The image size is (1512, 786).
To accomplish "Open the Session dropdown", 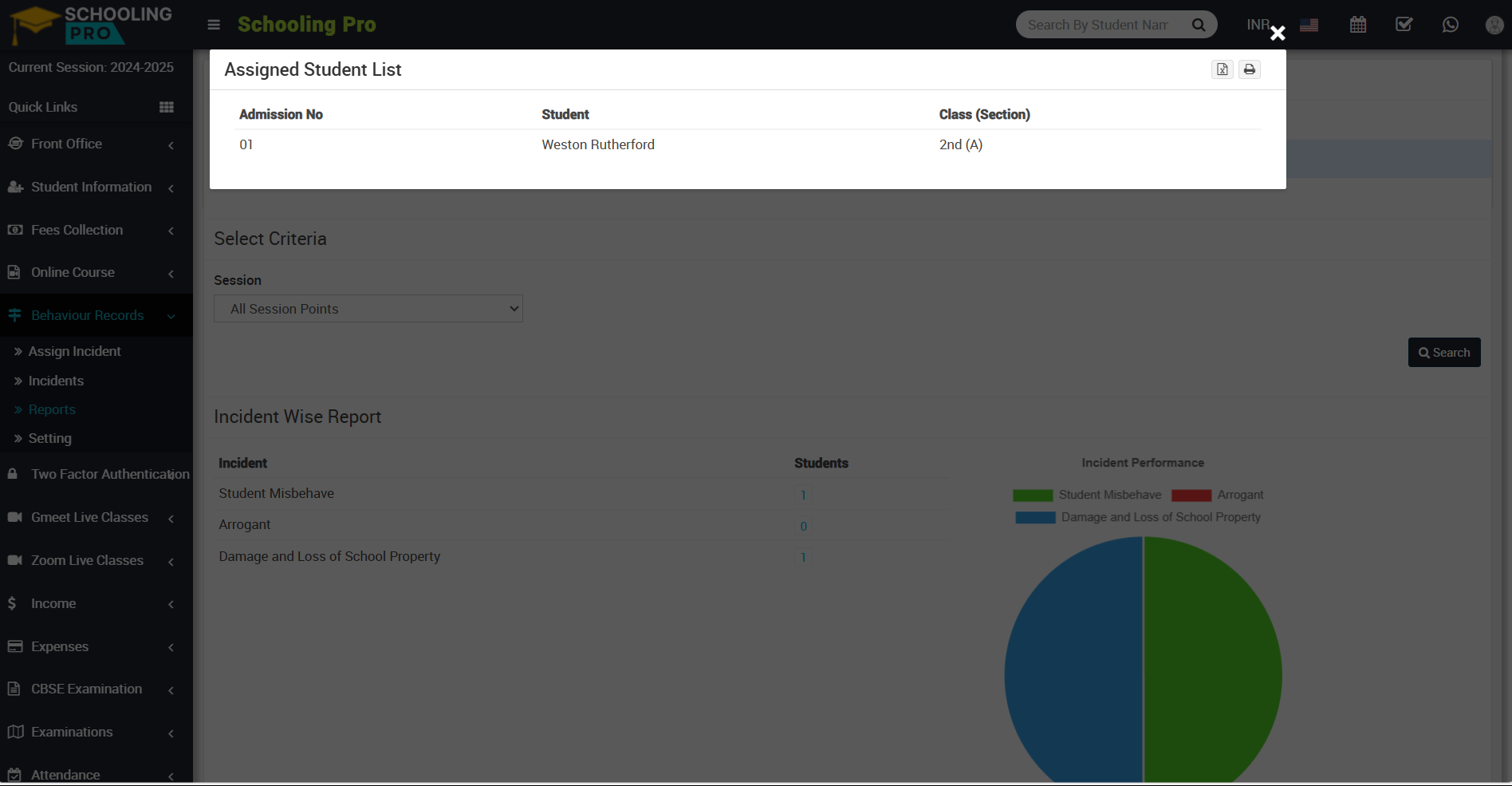I will coord(368,309).
